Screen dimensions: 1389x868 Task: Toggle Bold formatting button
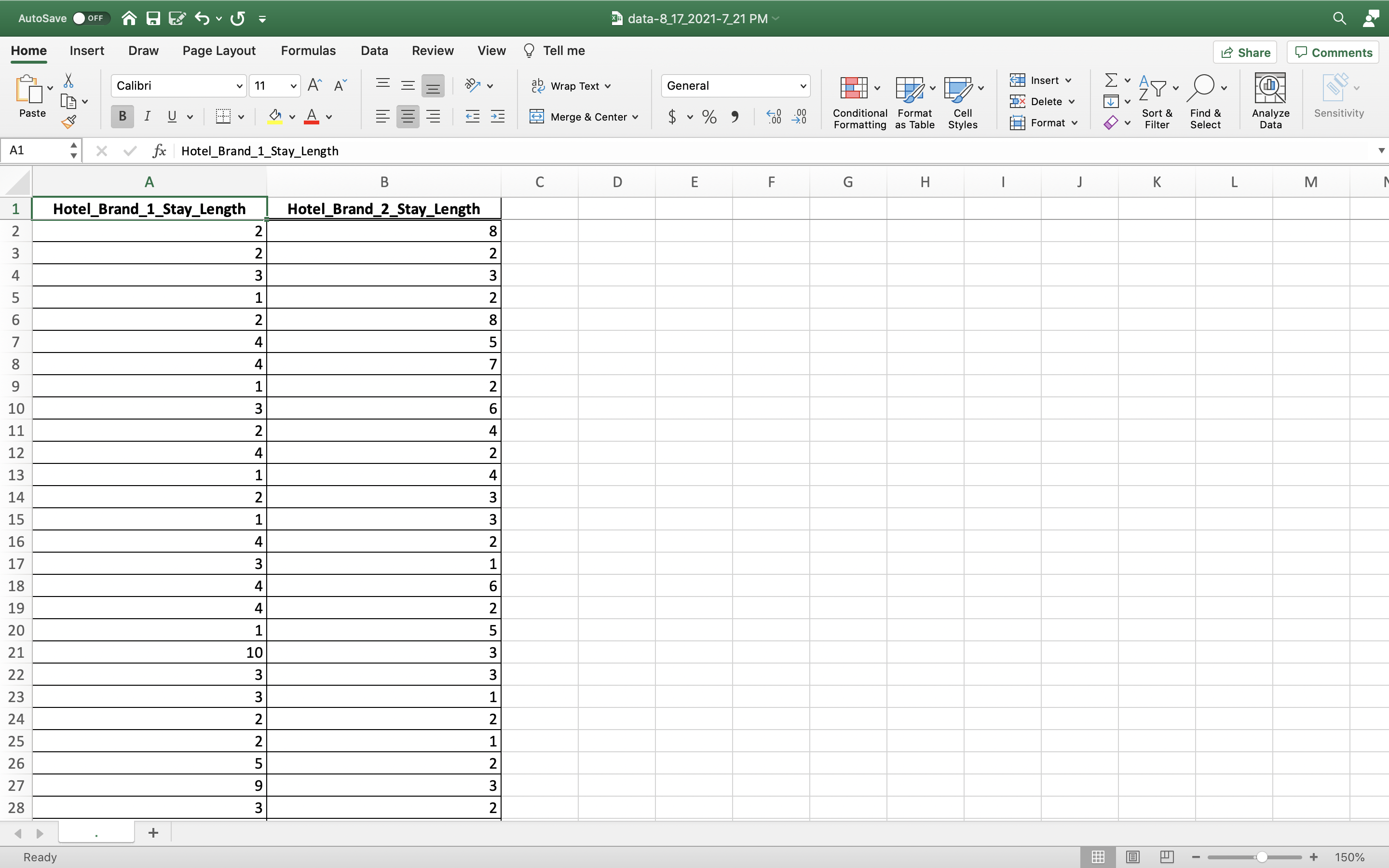pos(122,117)
